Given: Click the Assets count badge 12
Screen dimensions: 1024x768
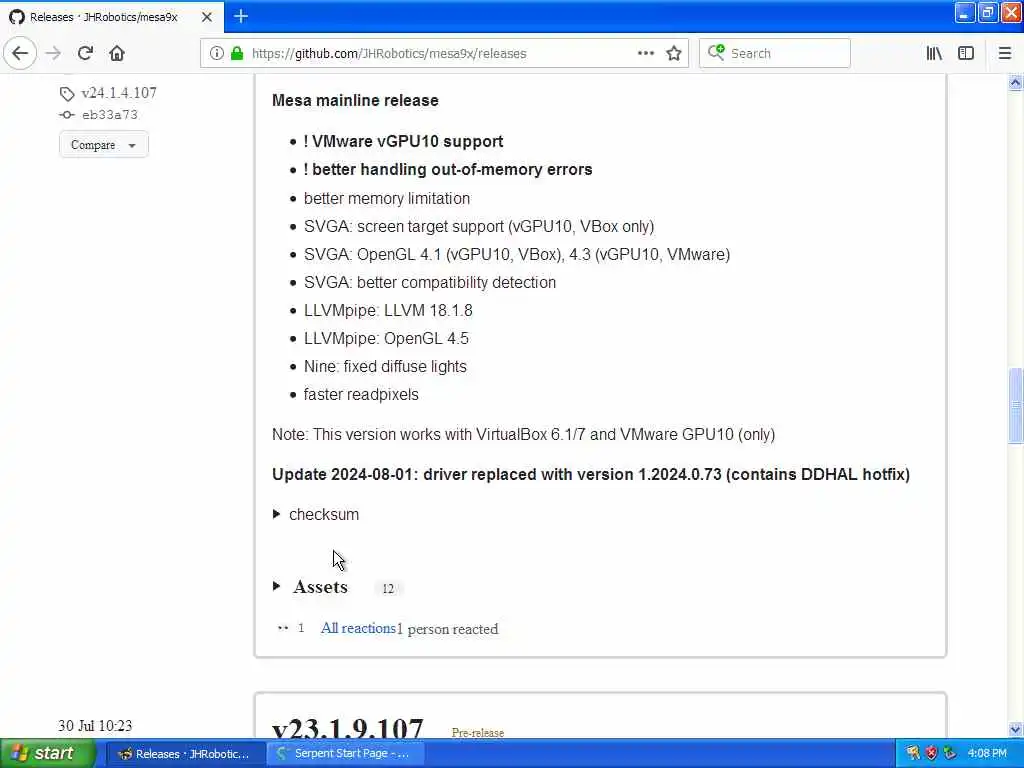Looking at the screenshot, I should click(x=388, y=589).
